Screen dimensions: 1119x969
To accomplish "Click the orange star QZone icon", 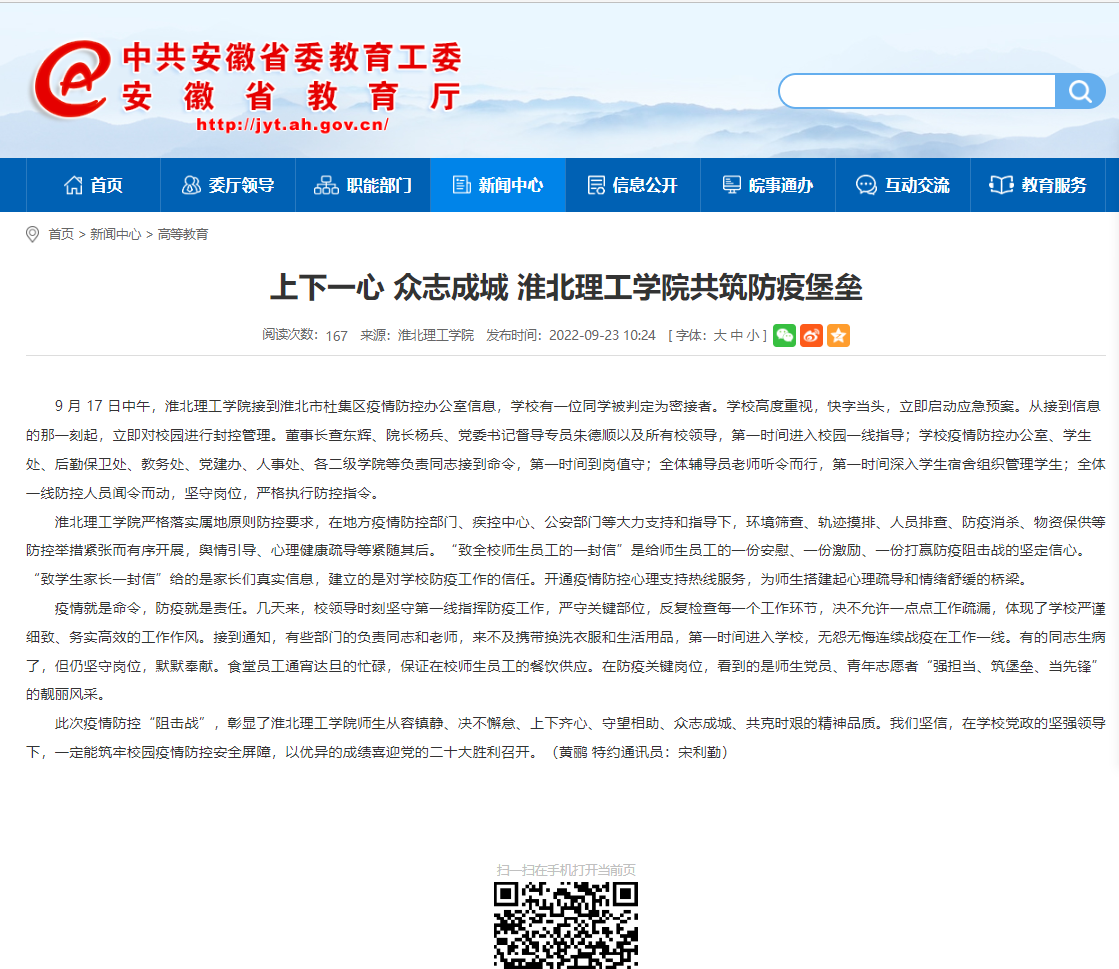I will click(x=839, y=336).
